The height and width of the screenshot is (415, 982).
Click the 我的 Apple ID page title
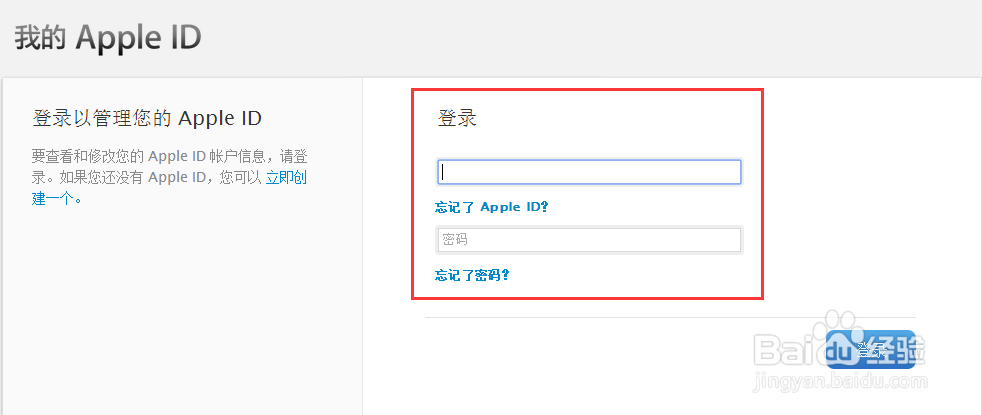(108, 38)
